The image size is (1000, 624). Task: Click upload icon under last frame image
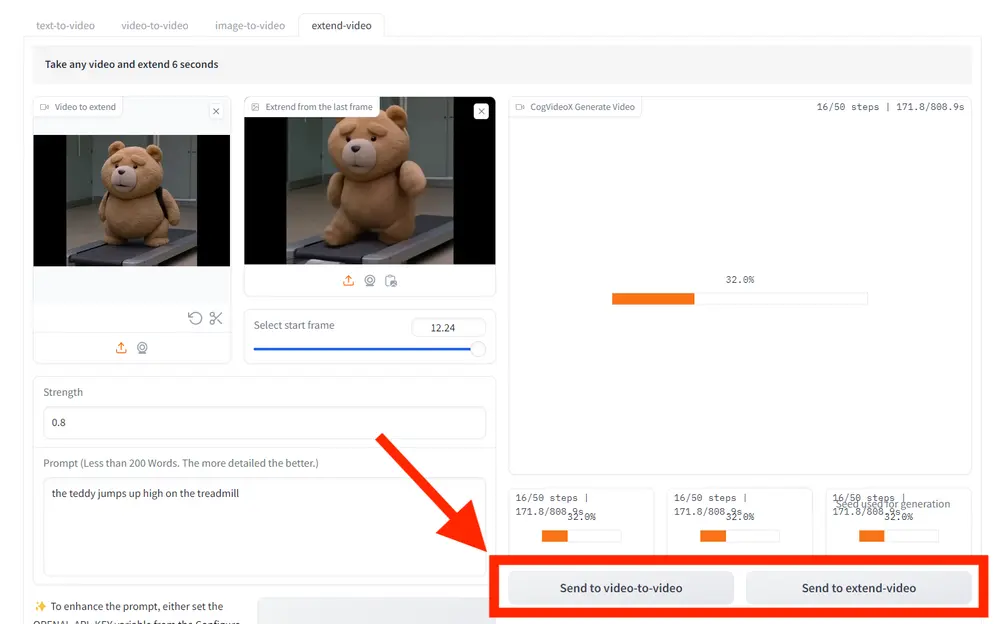348,281
